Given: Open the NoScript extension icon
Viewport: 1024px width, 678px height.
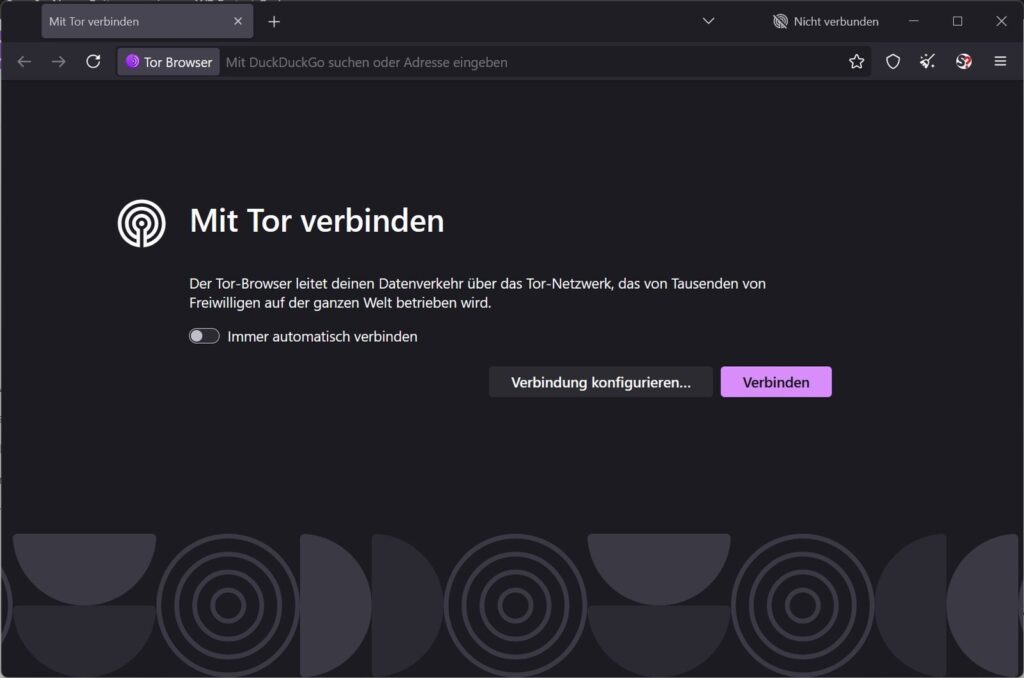Looking at the screenshot, I should click(963, 61).
